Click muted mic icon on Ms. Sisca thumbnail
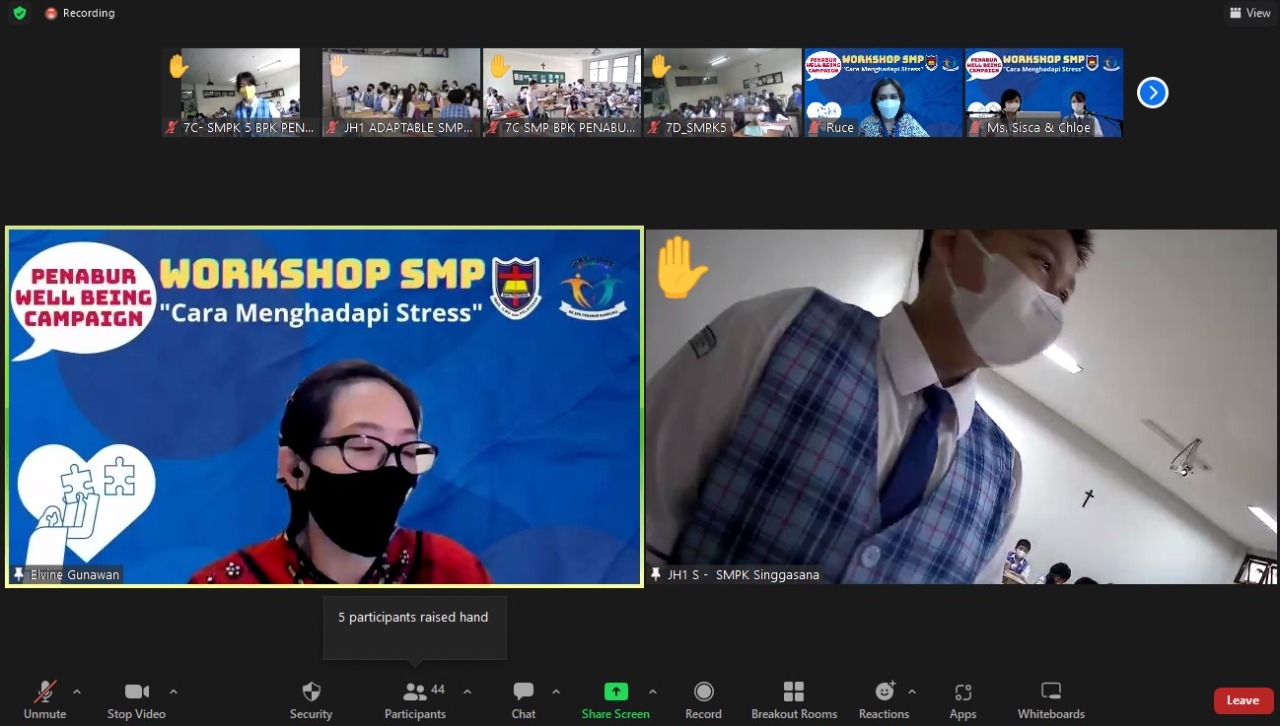 (977, 128)
